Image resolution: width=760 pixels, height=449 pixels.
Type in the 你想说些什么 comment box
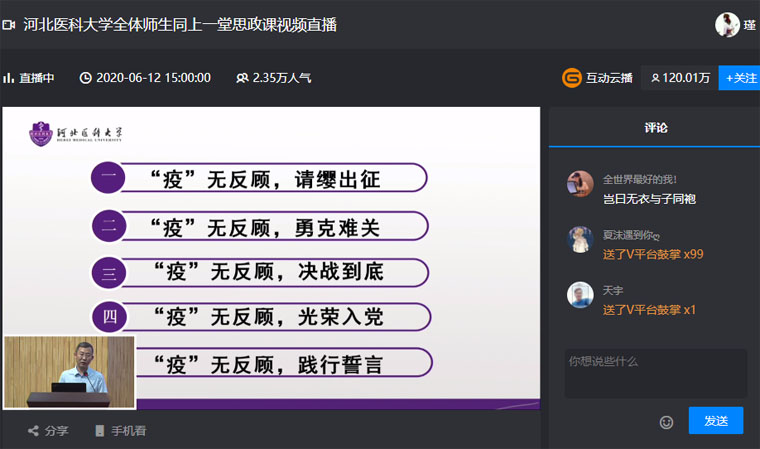tap(655, 372)
